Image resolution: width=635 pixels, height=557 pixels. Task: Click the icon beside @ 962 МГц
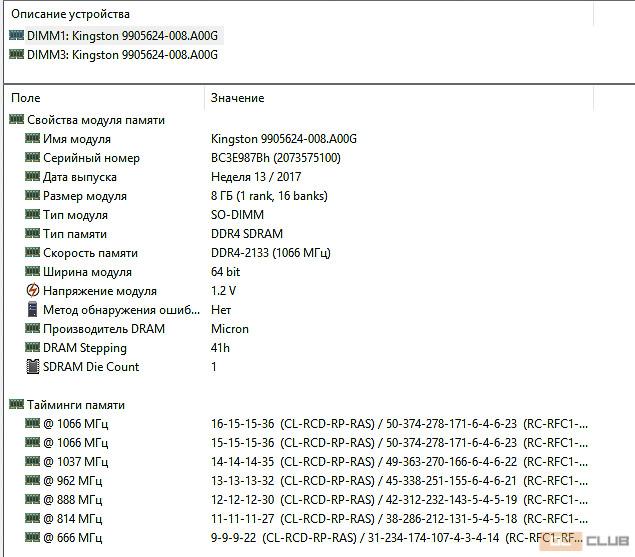(32, 480)
